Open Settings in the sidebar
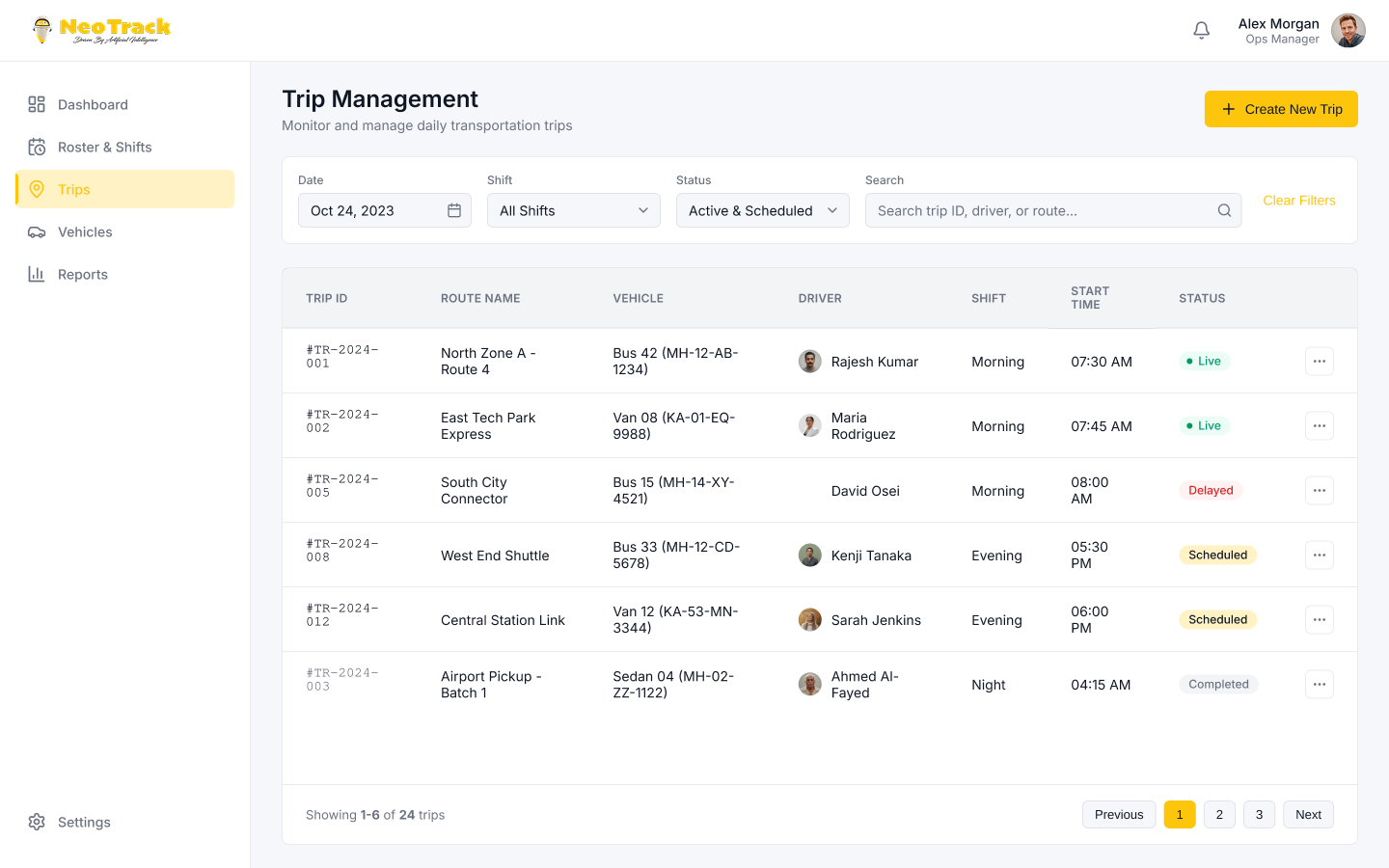The image size is (1389, 868). 124,822
